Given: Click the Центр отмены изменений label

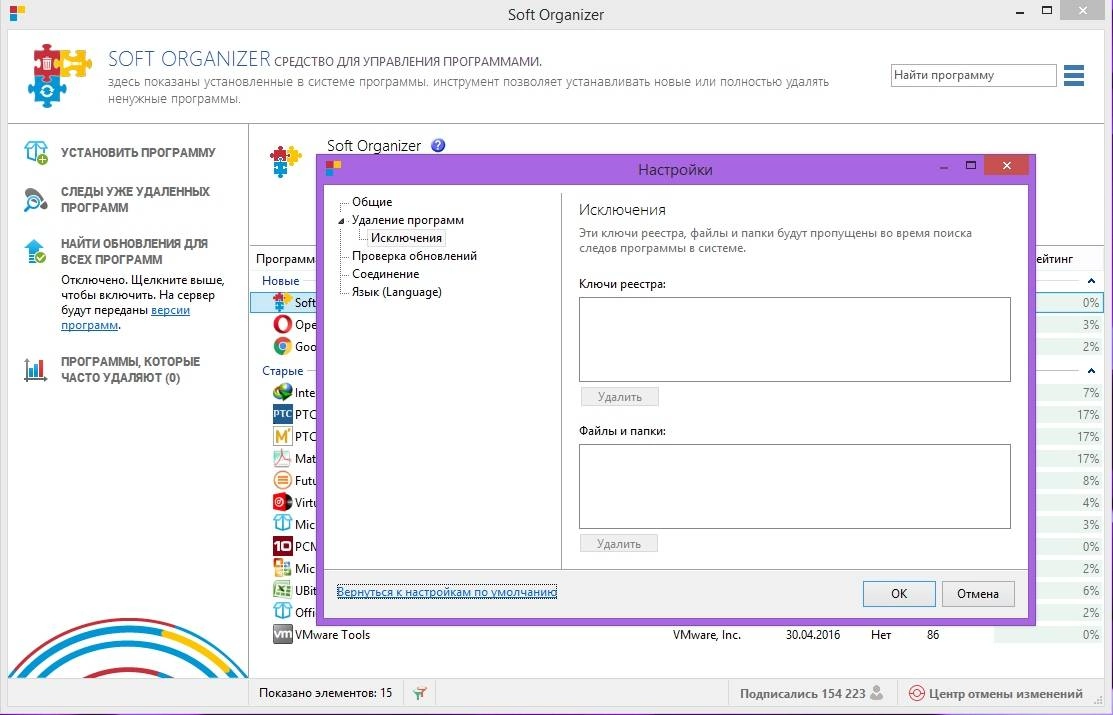Looking at the screenshot, I should click(x=1005, y=694).
